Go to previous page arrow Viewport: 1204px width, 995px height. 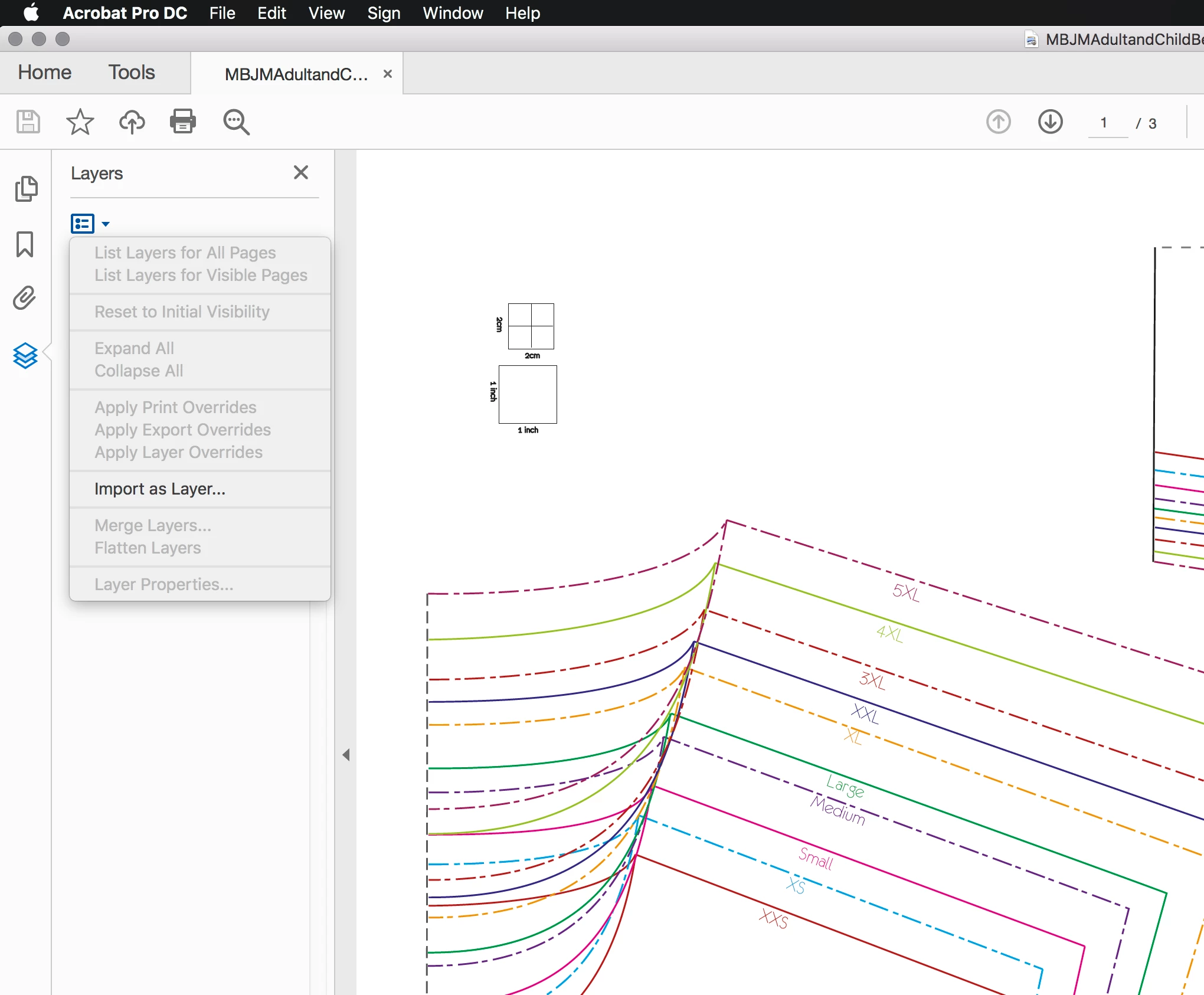click(998, 122)
